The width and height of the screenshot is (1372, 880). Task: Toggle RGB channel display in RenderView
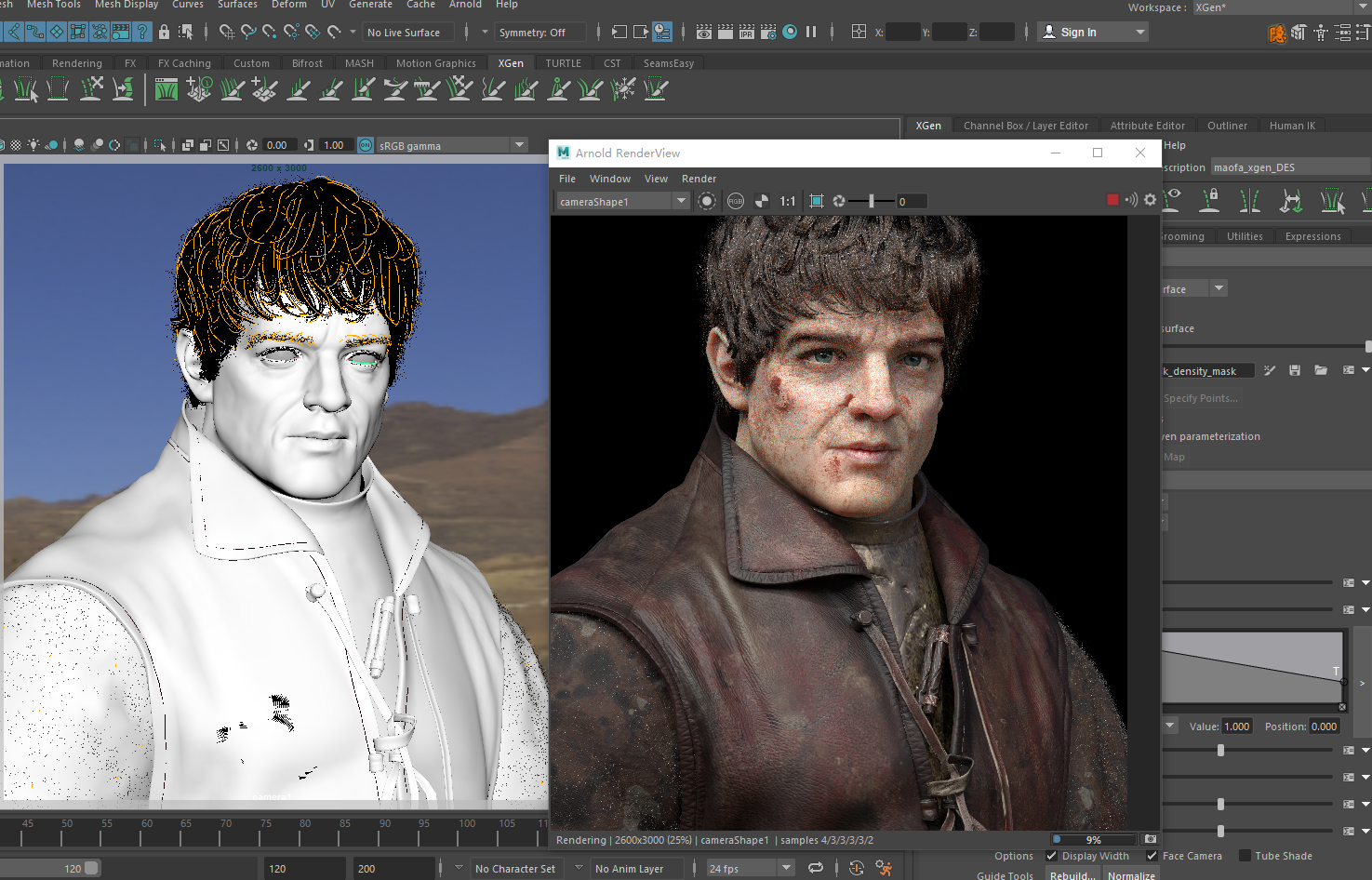coord(736,201)
